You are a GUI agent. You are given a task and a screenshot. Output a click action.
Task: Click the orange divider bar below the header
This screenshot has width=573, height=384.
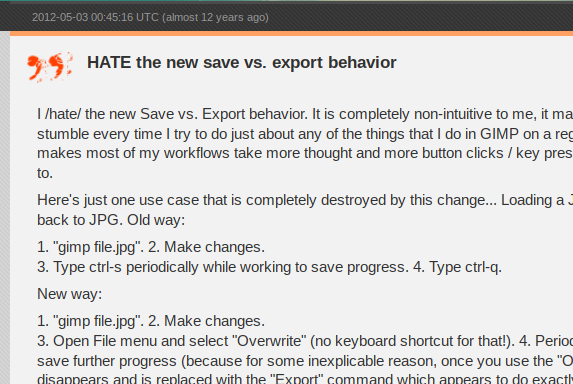click(292, 33)
